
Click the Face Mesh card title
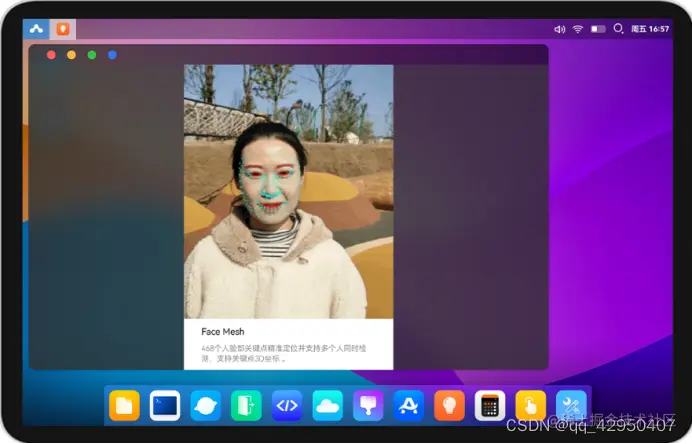pyautogui.click(x=223, y=332)
